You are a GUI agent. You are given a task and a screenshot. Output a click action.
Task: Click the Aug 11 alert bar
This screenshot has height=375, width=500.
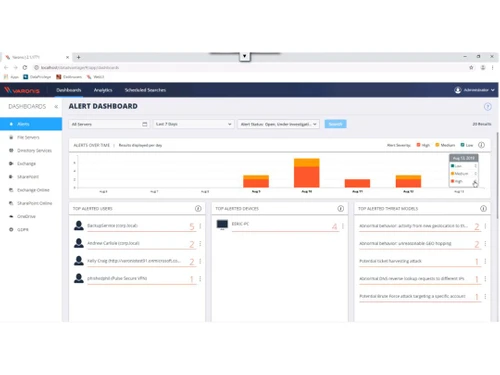[357, 183]
